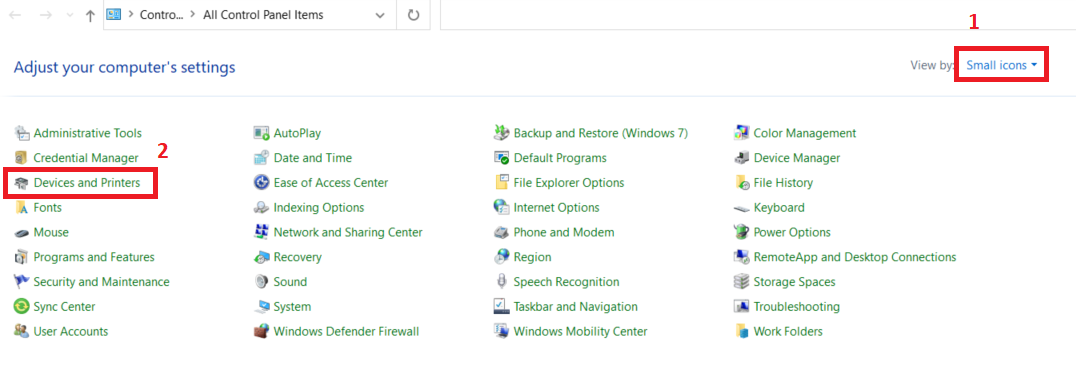The width and height of the screenshot is (1076, 383).
Task: Click the Security and Maintenance flag icon
Action: click(x=22, y=281)
